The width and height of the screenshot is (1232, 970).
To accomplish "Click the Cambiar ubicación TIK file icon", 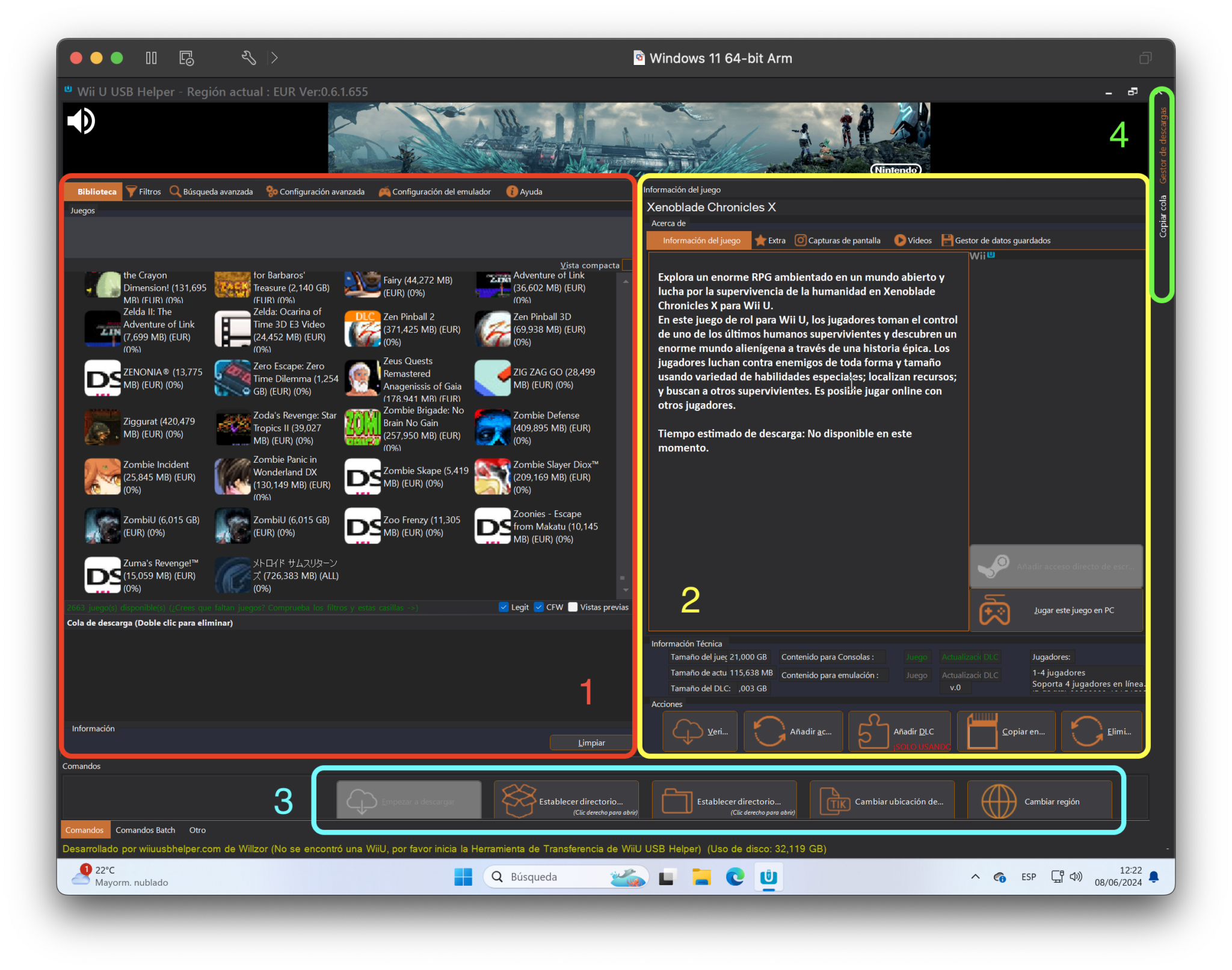I will click(835, 801).
